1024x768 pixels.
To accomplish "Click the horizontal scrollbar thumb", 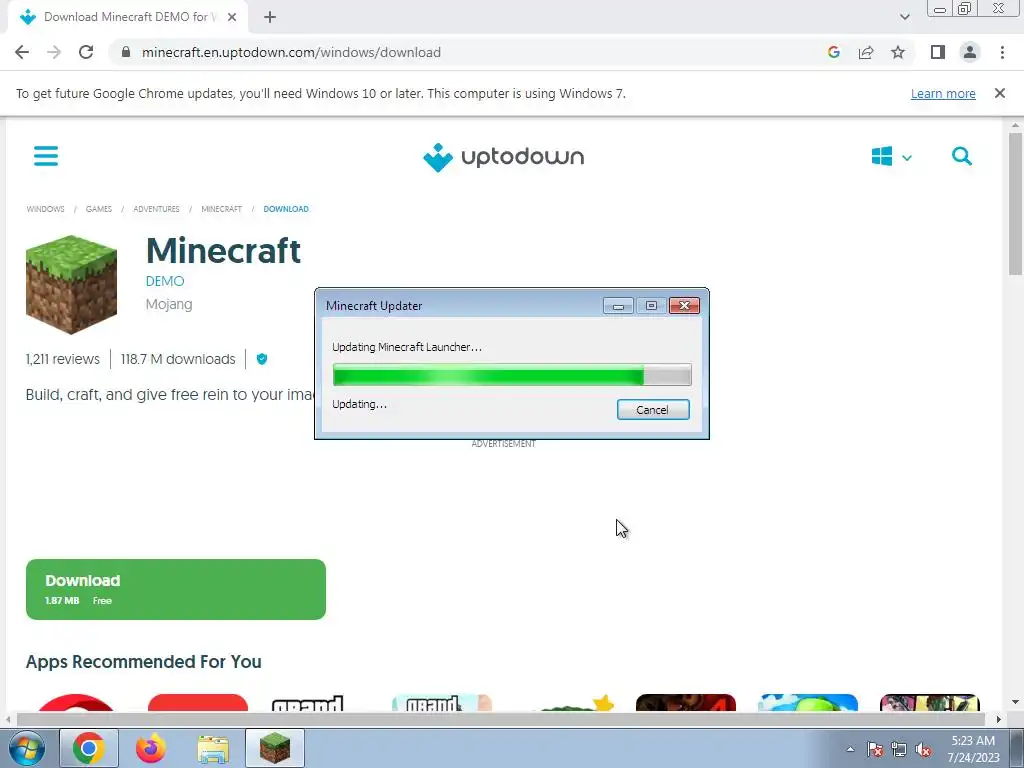I will (501, 719).
